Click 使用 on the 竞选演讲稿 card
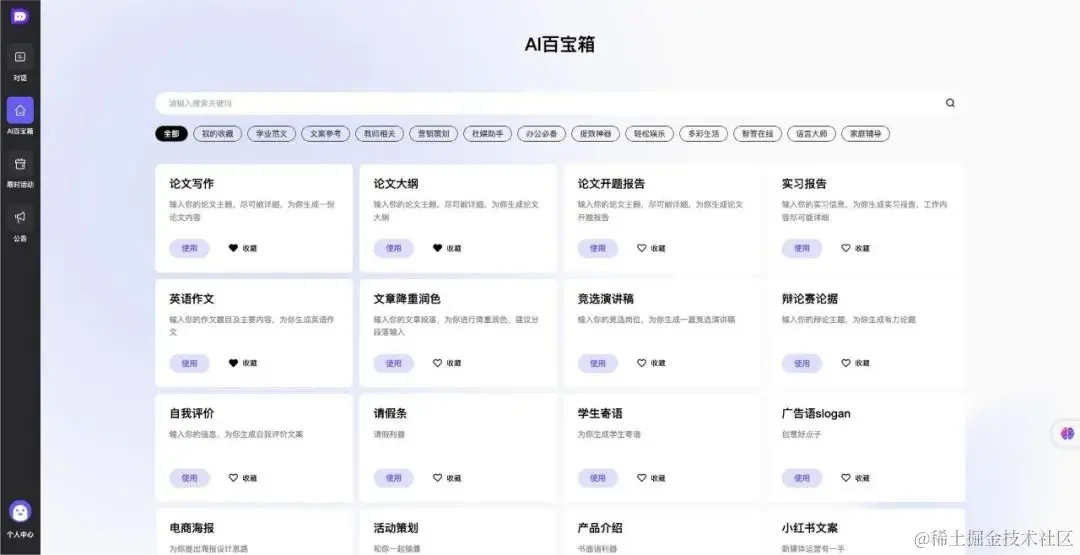 point(598,363)
